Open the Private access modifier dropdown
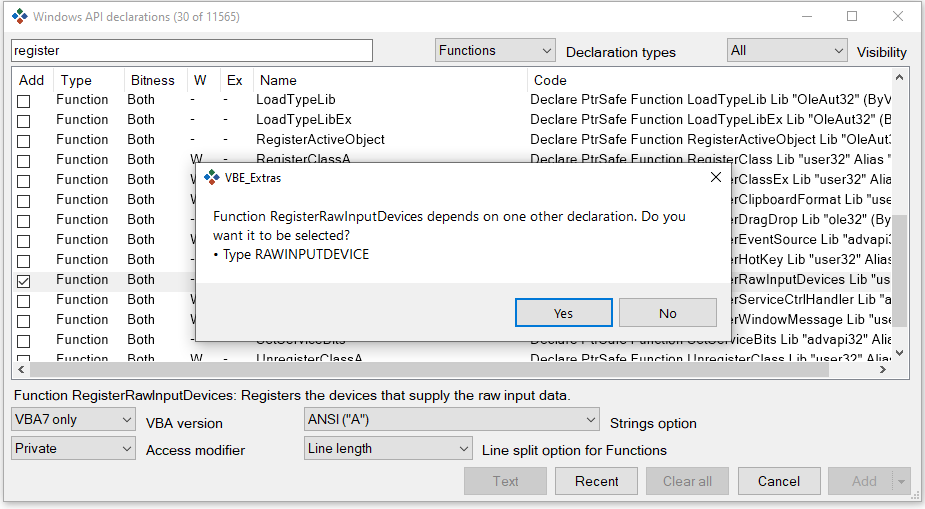This screenshot has width=925, height=509. coord(73,448)
